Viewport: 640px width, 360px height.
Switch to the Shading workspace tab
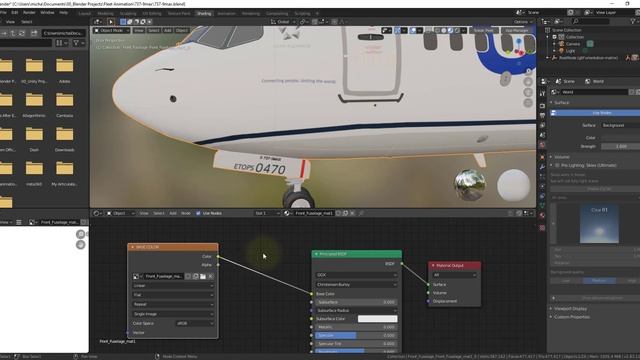pyautogui.click(x=204, y=13)
